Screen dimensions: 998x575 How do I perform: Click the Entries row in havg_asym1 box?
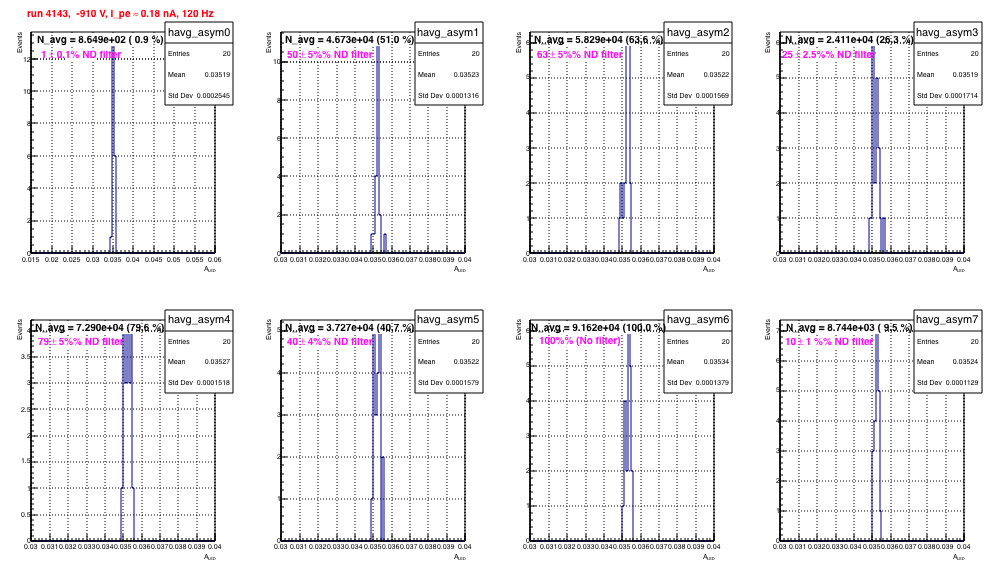pos(449,53)
